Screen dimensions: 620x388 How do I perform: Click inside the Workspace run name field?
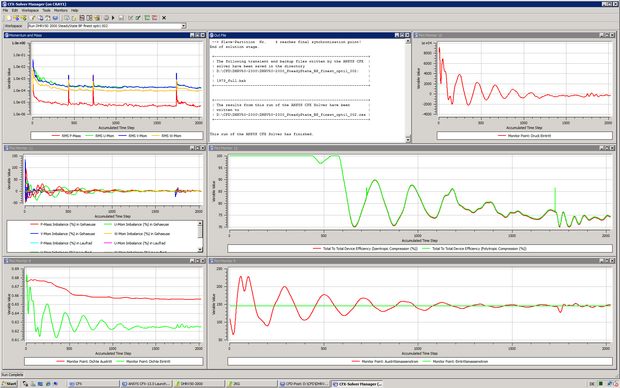pyautogui.click(x=104, y=26)
